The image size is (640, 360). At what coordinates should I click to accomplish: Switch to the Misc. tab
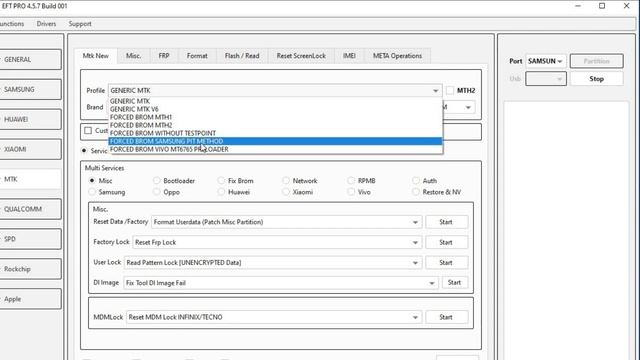pos(133,56)
